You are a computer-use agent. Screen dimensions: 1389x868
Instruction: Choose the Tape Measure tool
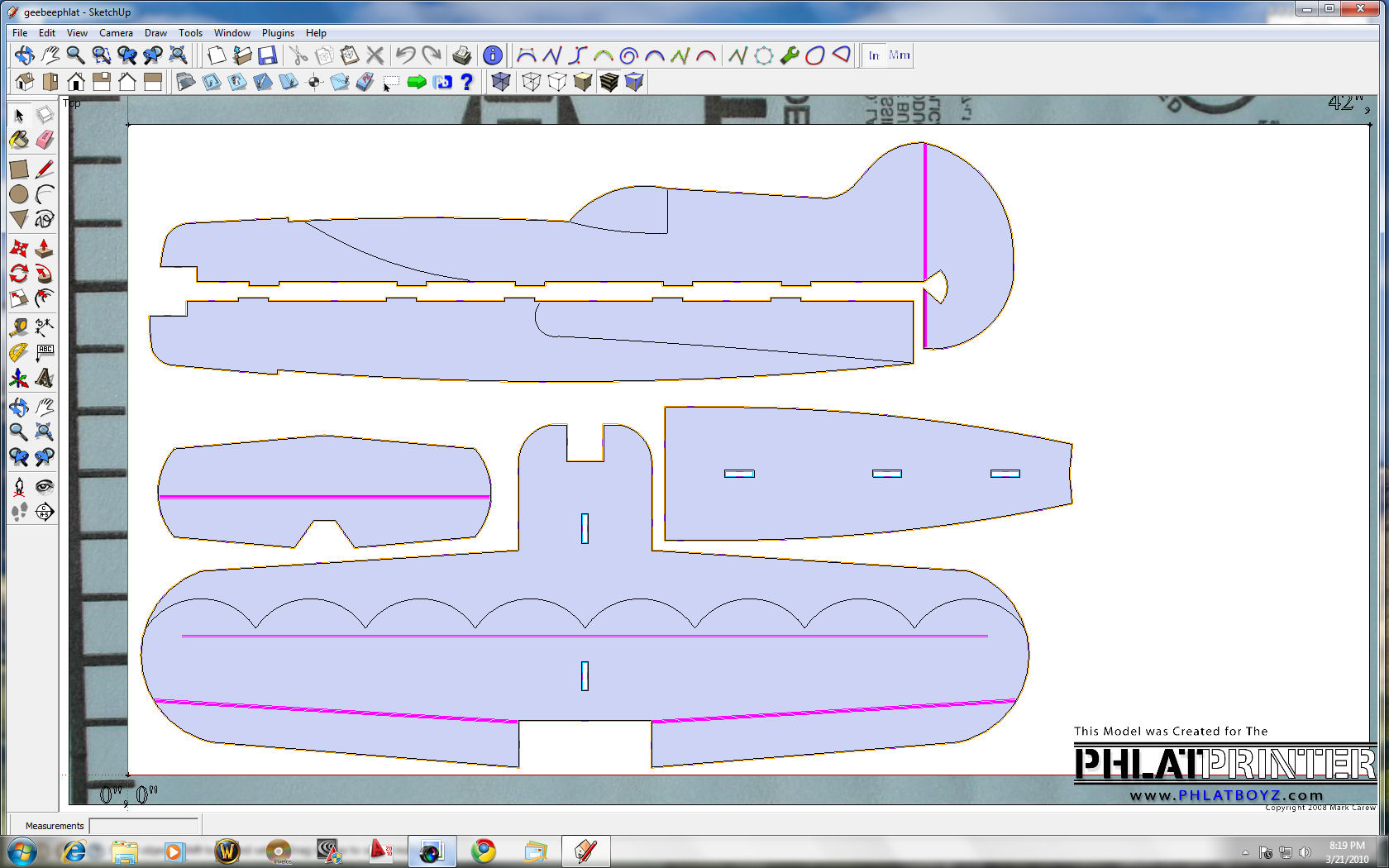19,327
